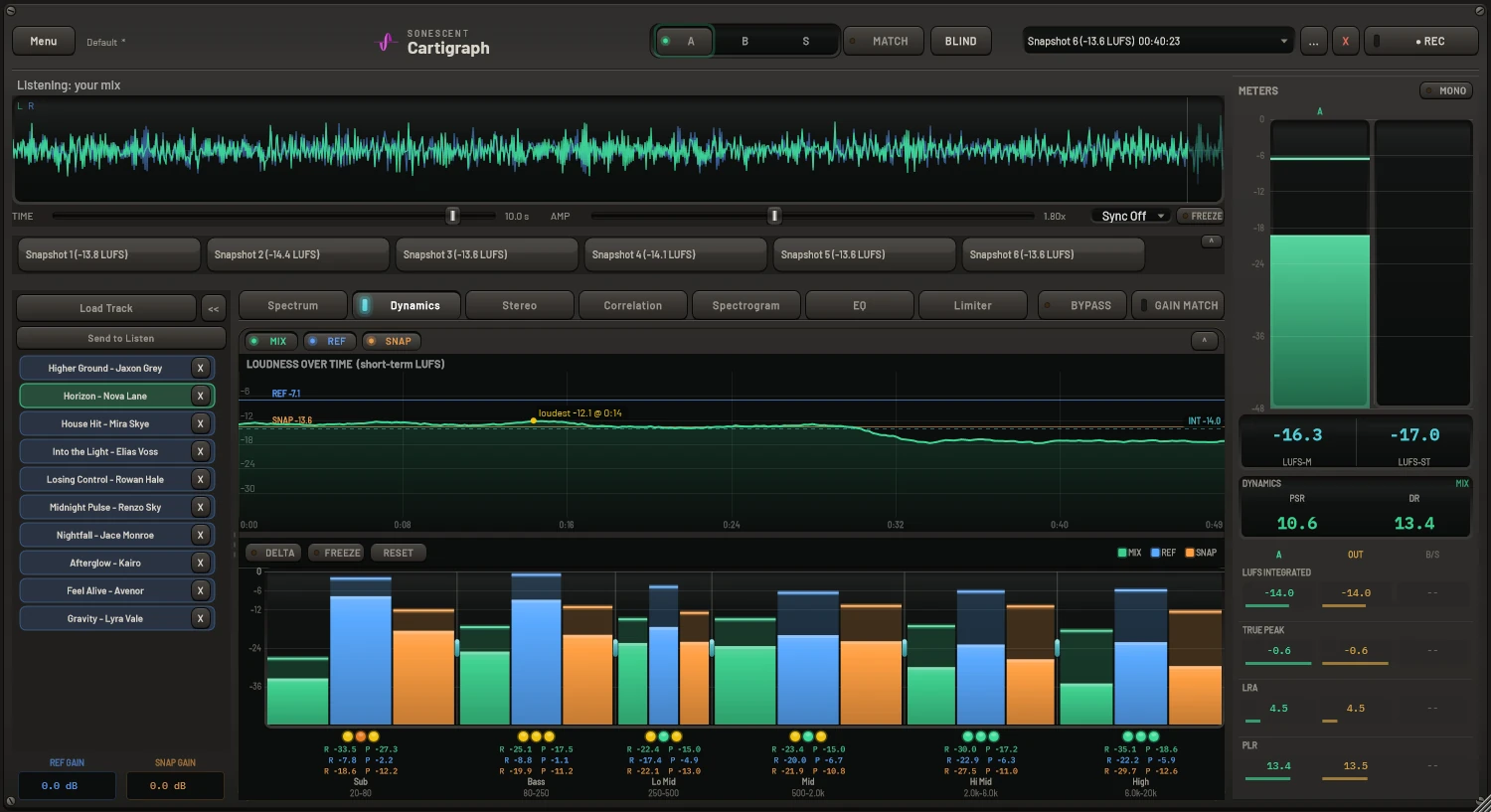The width and height of the screenshot is (1491, 812).
Task: Adjust the AMP slider handle
Action: pos(774,216)
